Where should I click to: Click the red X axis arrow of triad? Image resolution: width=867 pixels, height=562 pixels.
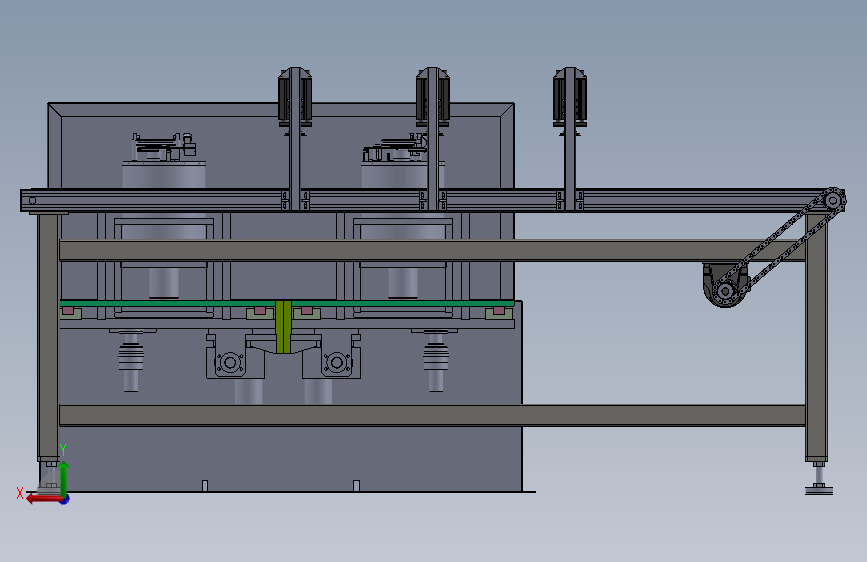(x=43, y=499)
